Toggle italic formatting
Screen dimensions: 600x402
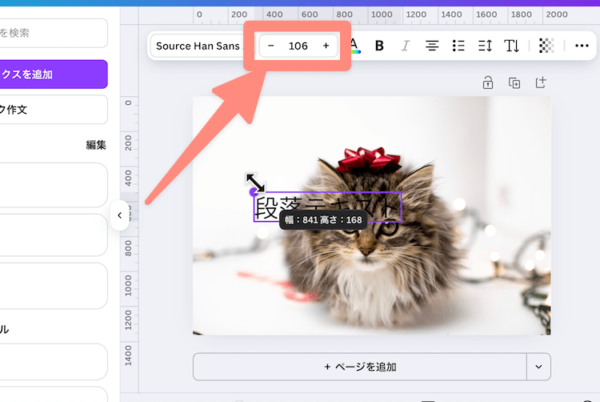coord(405,46)
